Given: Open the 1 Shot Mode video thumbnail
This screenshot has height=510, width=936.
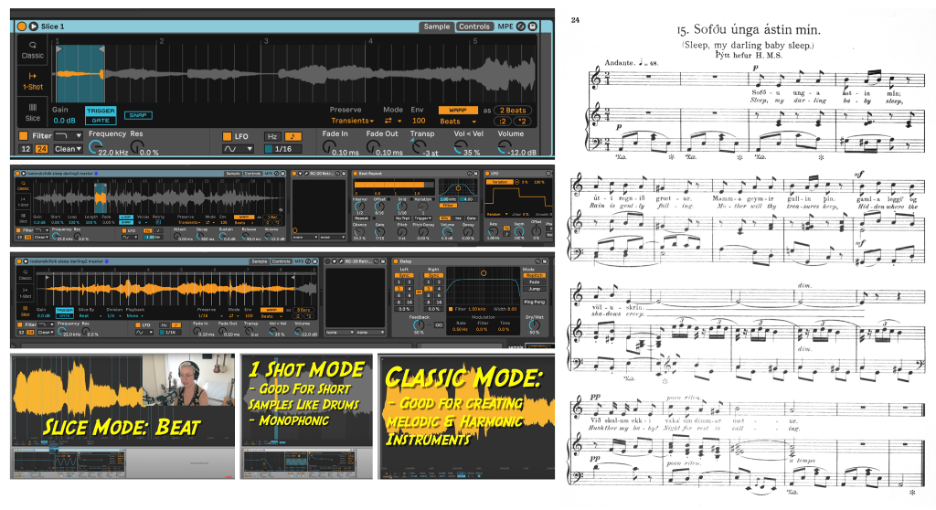Looking at the screenshot, I should [x=306, y=416].
